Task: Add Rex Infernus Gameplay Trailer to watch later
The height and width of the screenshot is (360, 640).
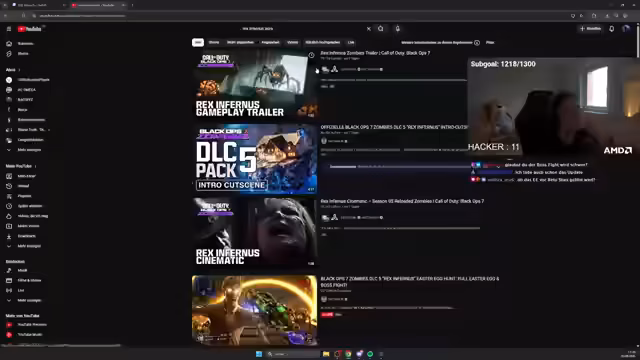Action: pyautogui.click(x=311, y=55)
